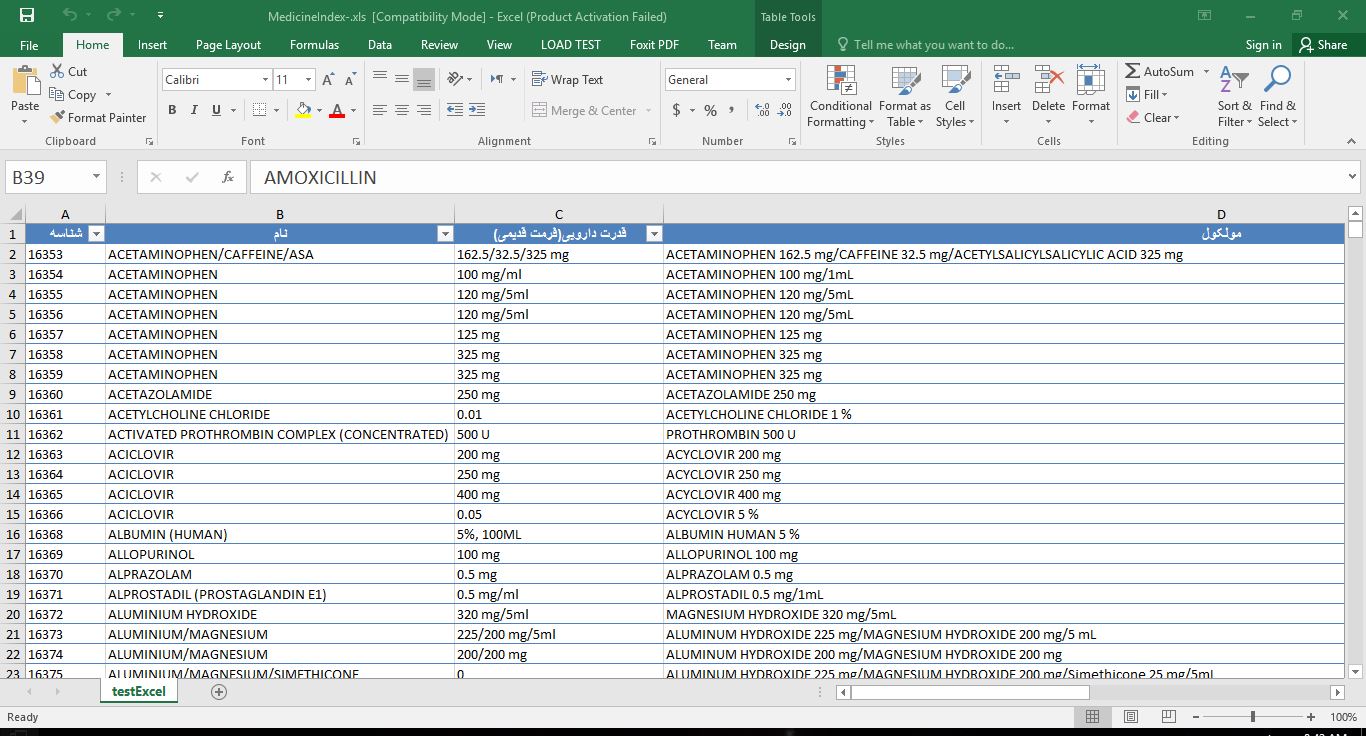The height and width of the screenshot is (736, 1366).
Task: Open filter dropdown for column A header
Action: click(x=96, y=234)
